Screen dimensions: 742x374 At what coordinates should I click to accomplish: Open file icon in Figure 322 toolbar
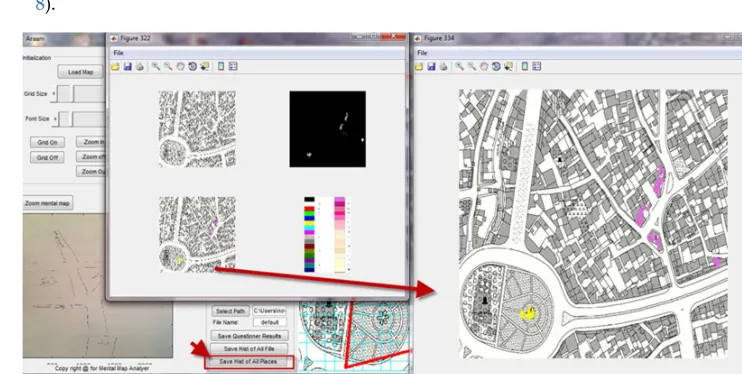coord(115,67)
